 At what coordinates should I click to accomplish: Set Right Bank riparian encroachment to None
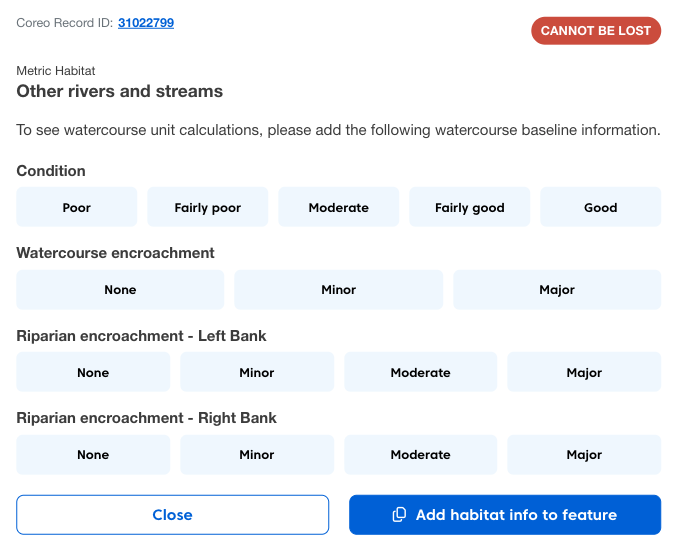[x=93, y=455]
